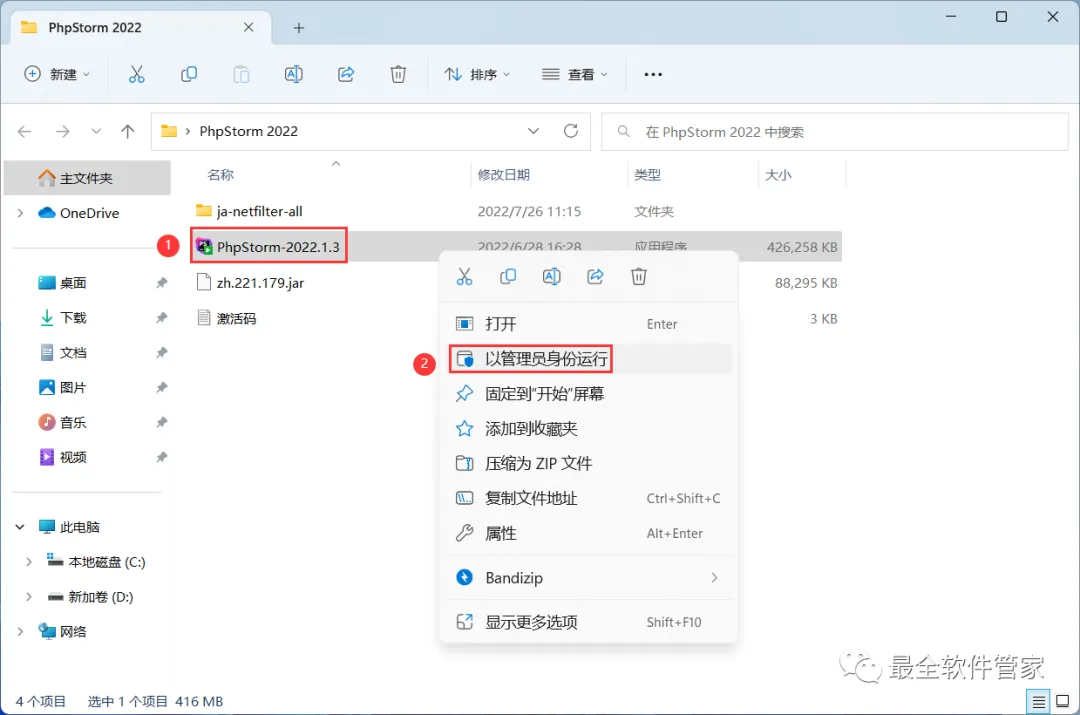This screenshot has height=715, width=1080.
Task: Choose 显示更多选项 menu entry
Action: coord(589,622)
